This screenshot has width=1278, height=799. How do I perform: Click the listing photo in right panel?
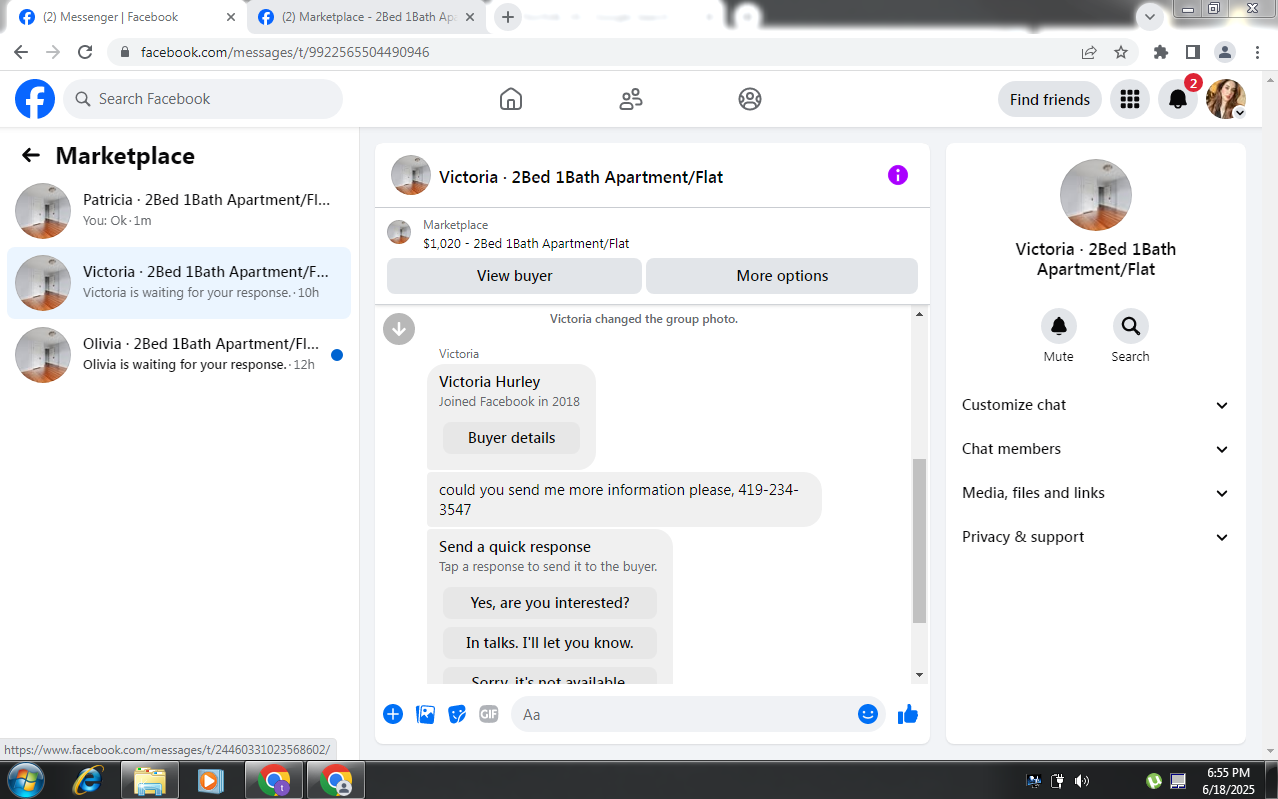[1096, 195]
